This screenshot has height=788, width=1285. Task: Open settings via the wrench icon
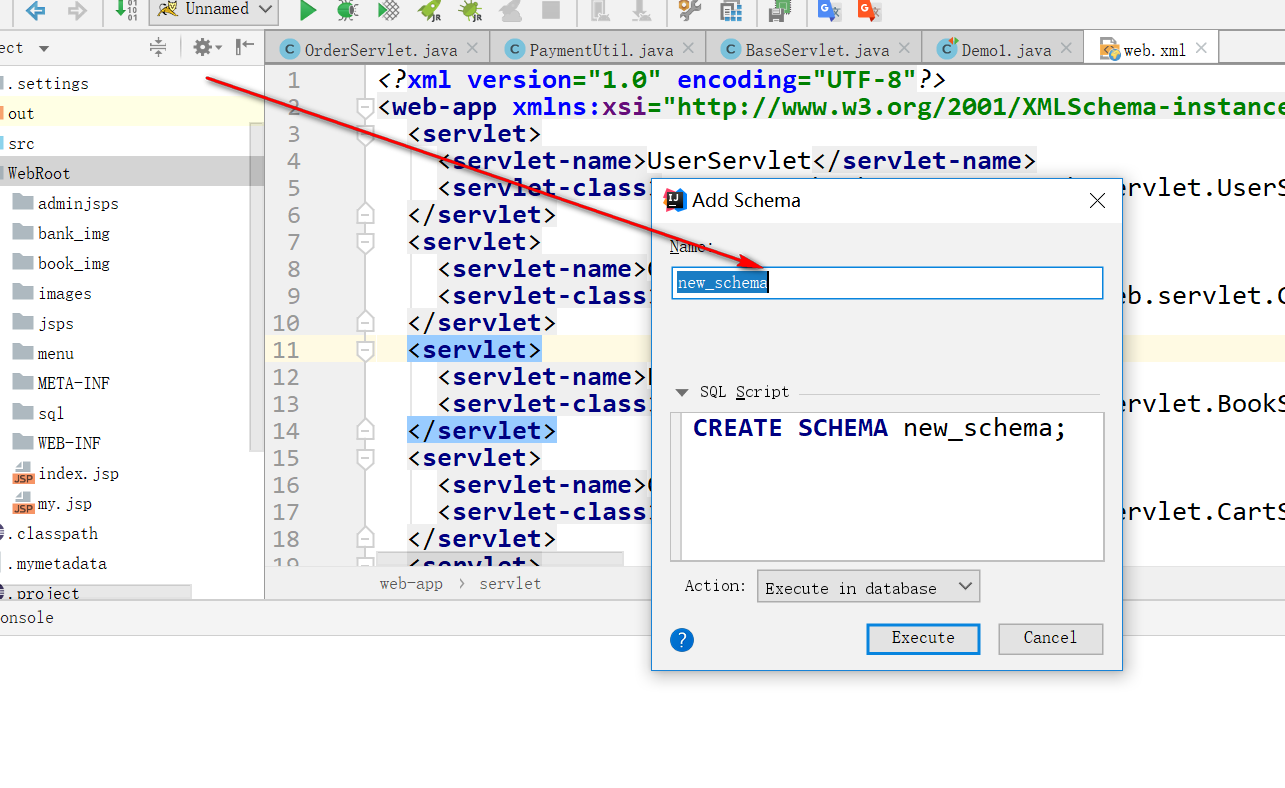(688, 12)
